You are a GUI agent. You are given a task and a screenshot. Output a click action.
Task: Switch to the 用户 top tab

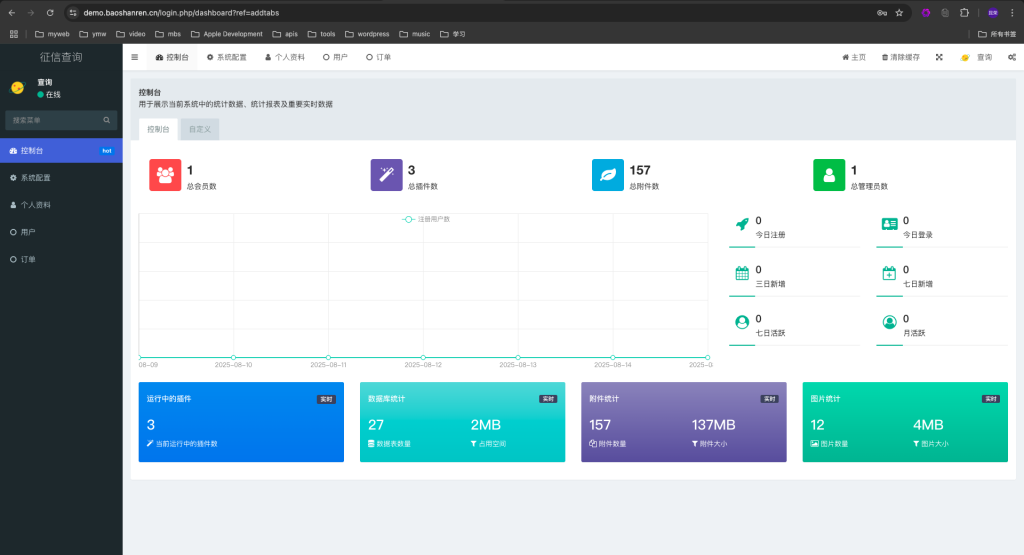tap(335, 57)
